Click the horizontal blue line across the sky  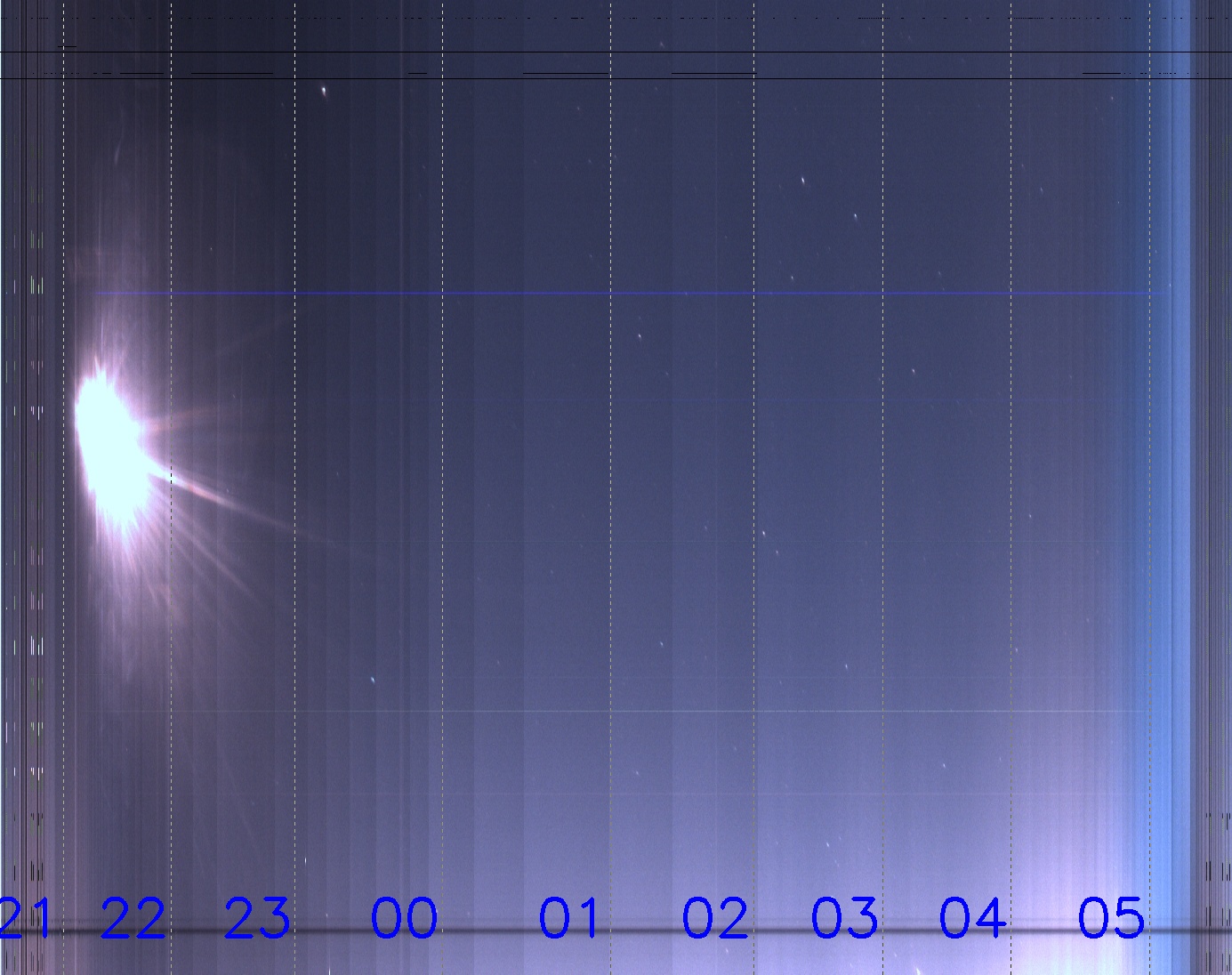click(623, 293)
